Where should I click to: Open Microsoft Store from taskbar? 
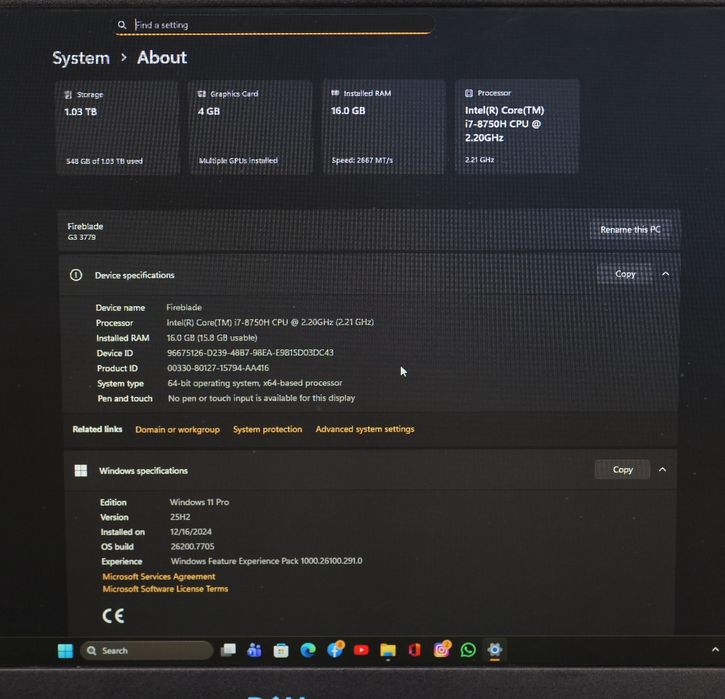tap(281, 650)
